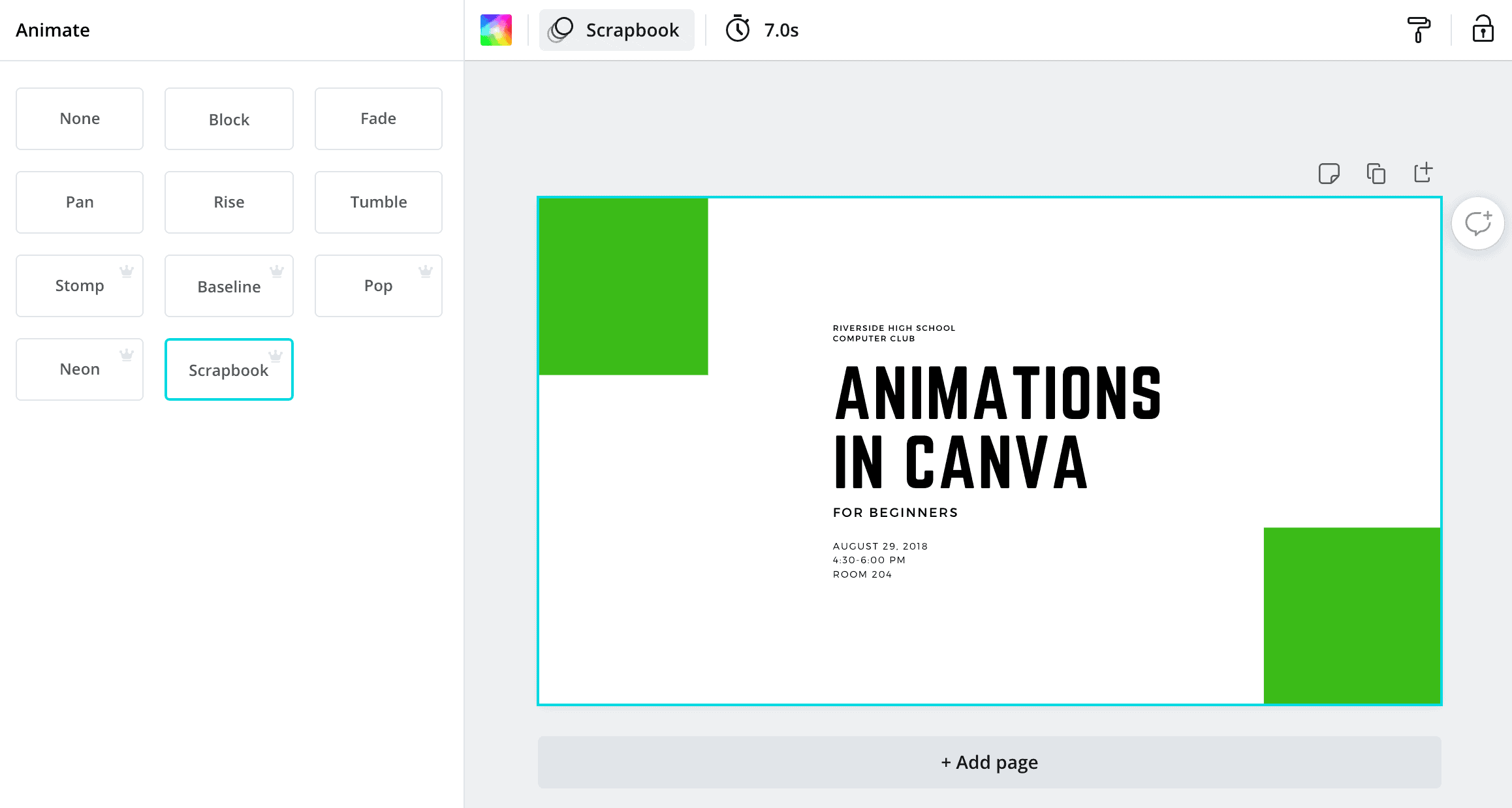Click the Add page button at bottom
This screenshot has height=808, width=1512.
coord(988,762)
